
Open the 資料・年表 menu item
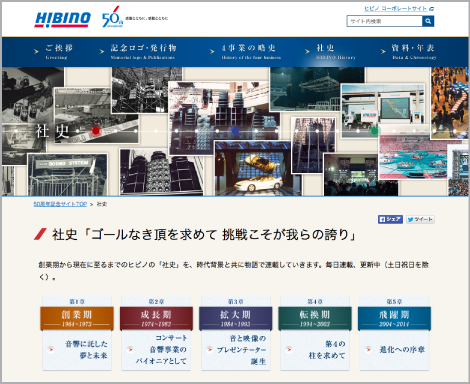pos(414,51)
